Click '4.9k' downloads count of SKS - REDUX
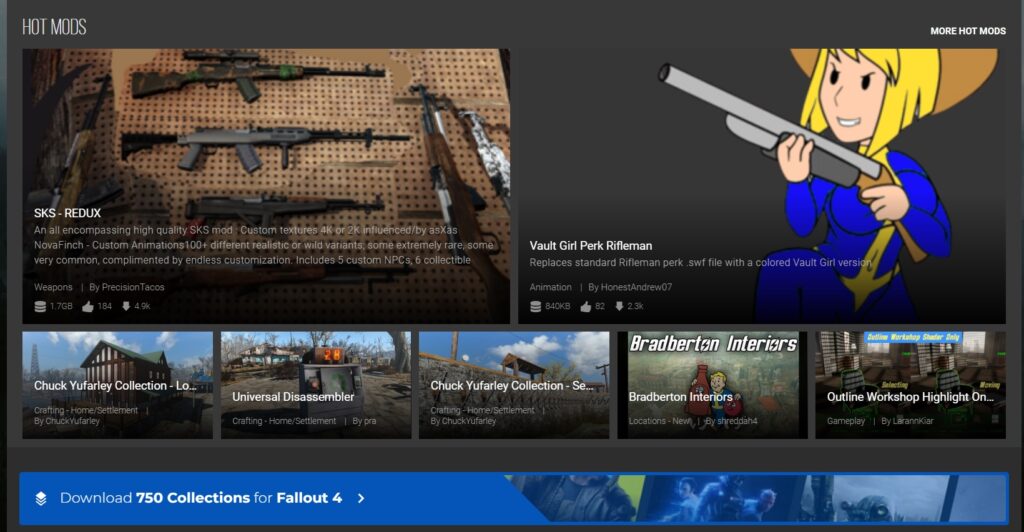This screenshot has height=532, width=1024. point(142,306)
